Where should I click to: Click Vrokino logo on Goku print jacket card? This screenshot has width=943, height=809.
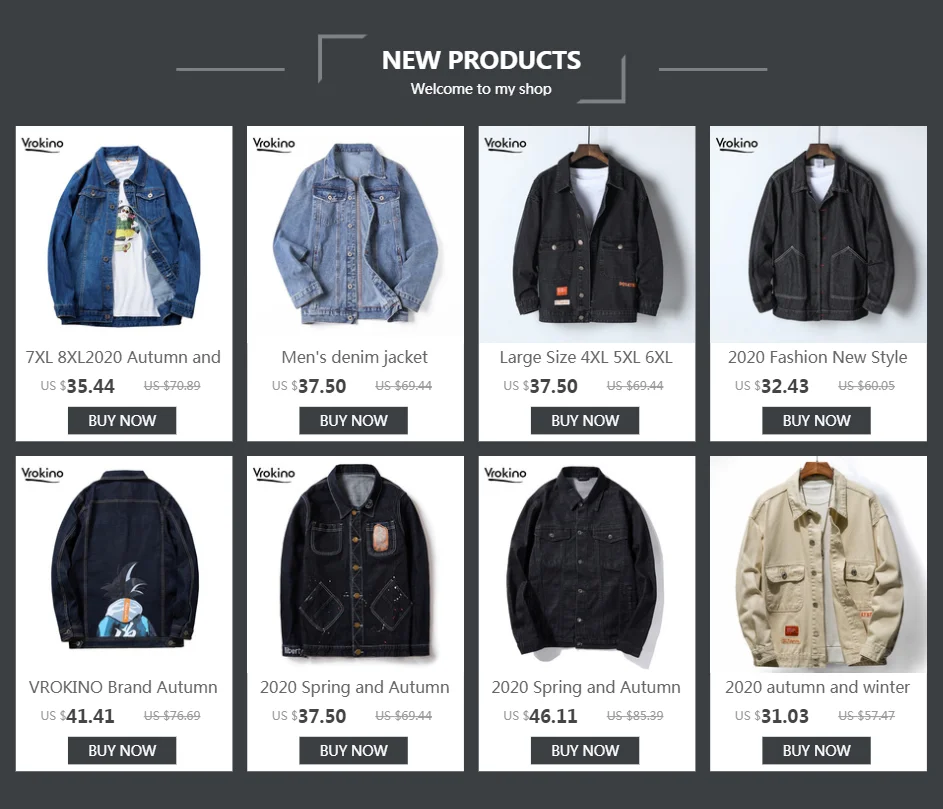pyautogui.click(x=42, y=474)
